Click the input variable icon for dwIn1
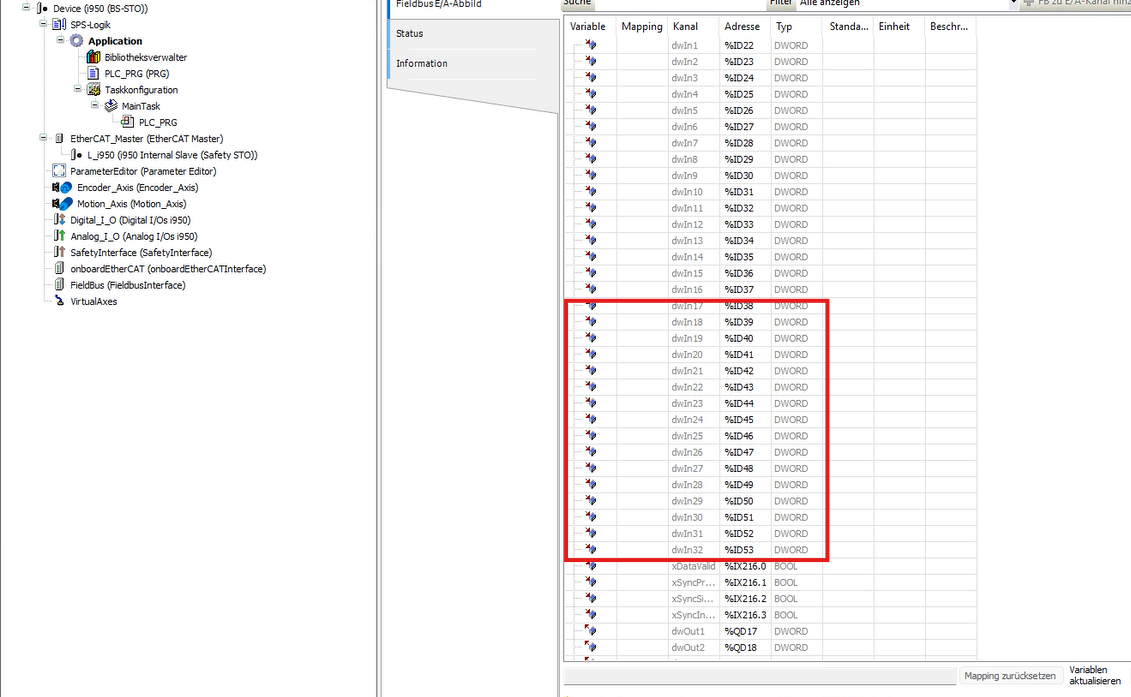The width and height of the screenshot is (1131, 697). 590,45
